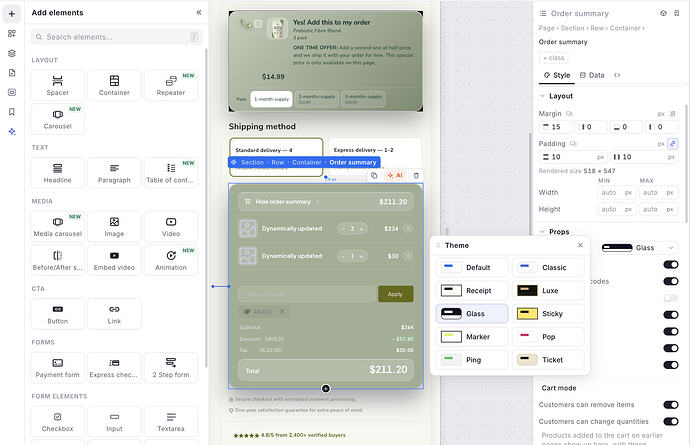The image size is (690, 445).
Task: Click the AI button on element toolbar
Action: coord(395,175)
